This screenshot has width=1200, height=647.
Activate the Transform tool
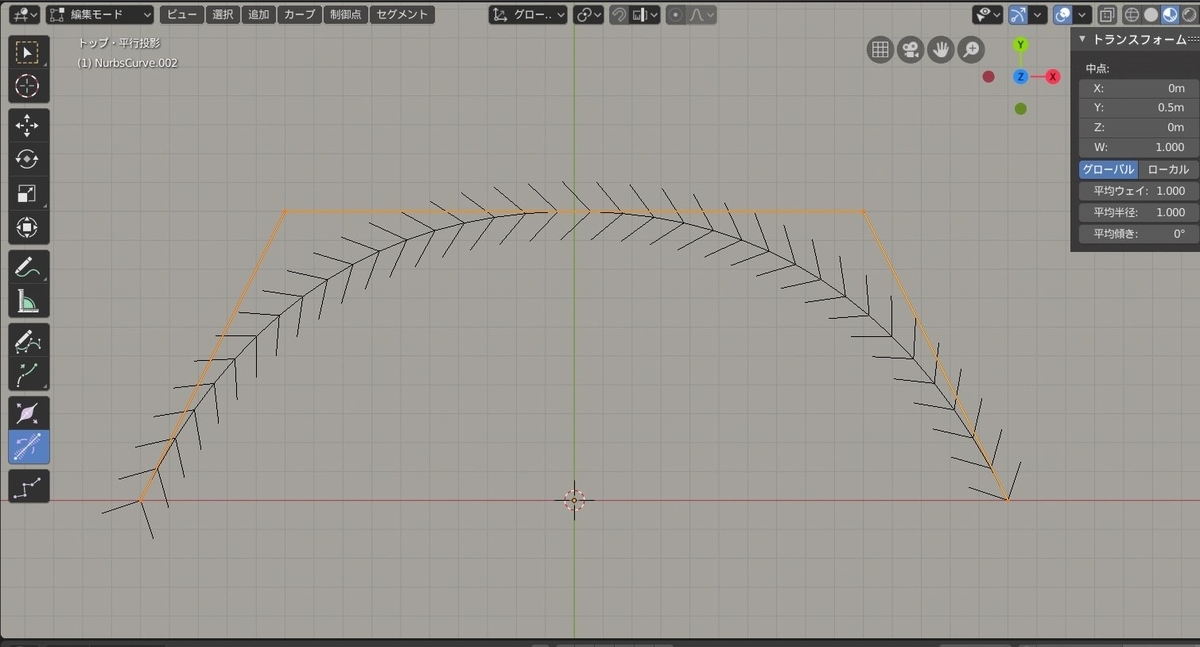click(28, 227)
